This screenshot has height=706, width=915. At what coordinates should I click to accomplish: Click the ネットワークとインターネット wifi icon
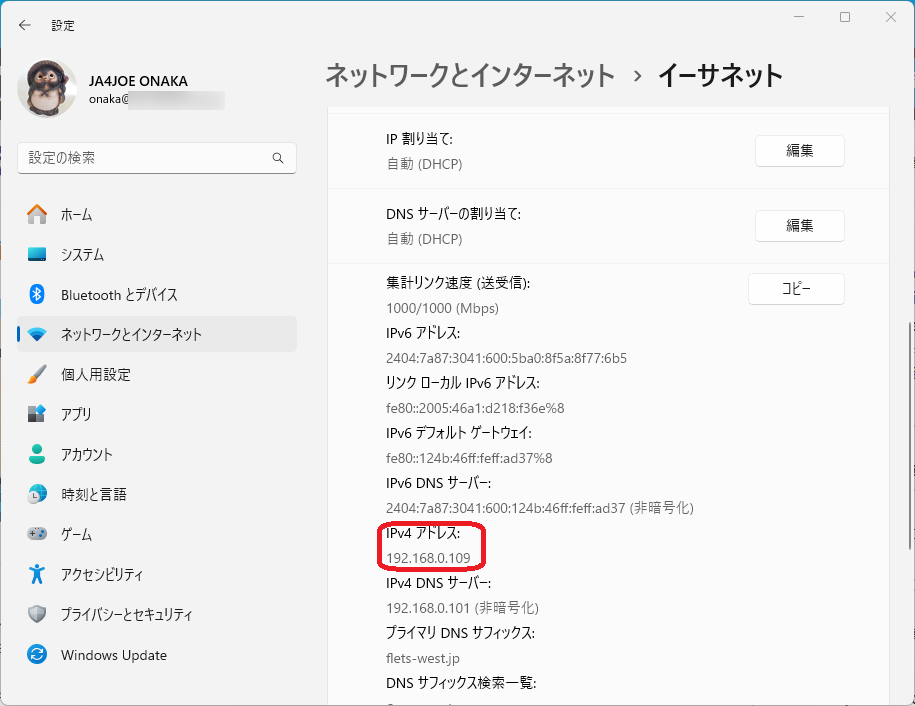tap(37, 334)
